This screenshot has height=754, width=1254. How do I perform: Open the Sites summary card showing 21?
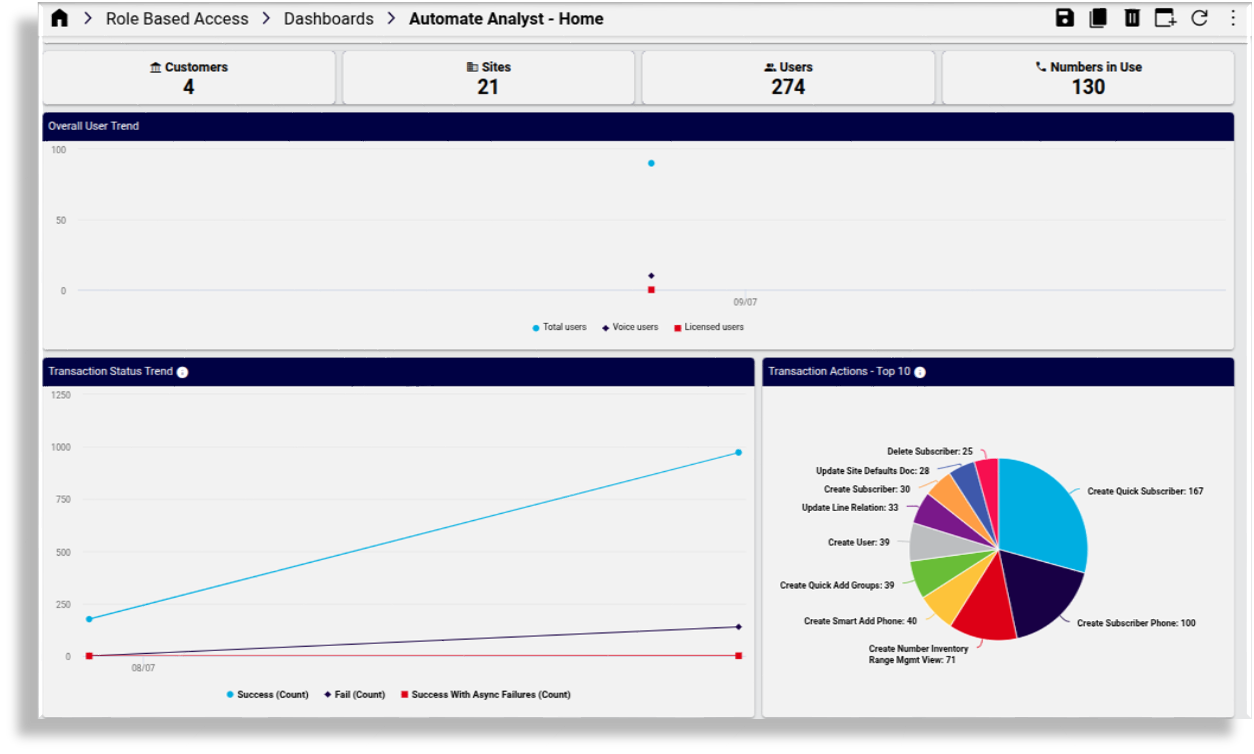point(487,77)
